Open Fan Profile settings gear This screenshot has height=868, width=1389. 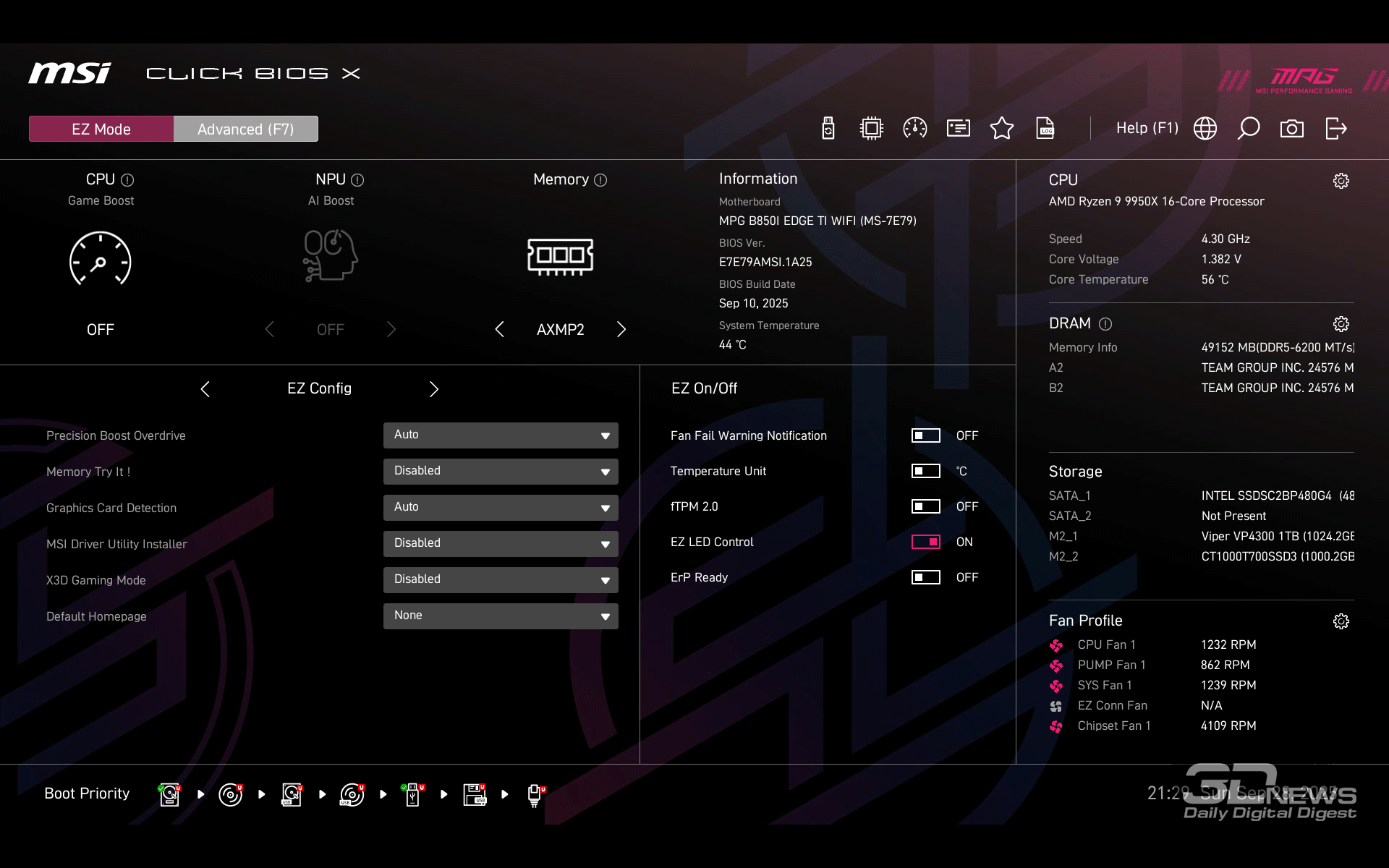1341,621
